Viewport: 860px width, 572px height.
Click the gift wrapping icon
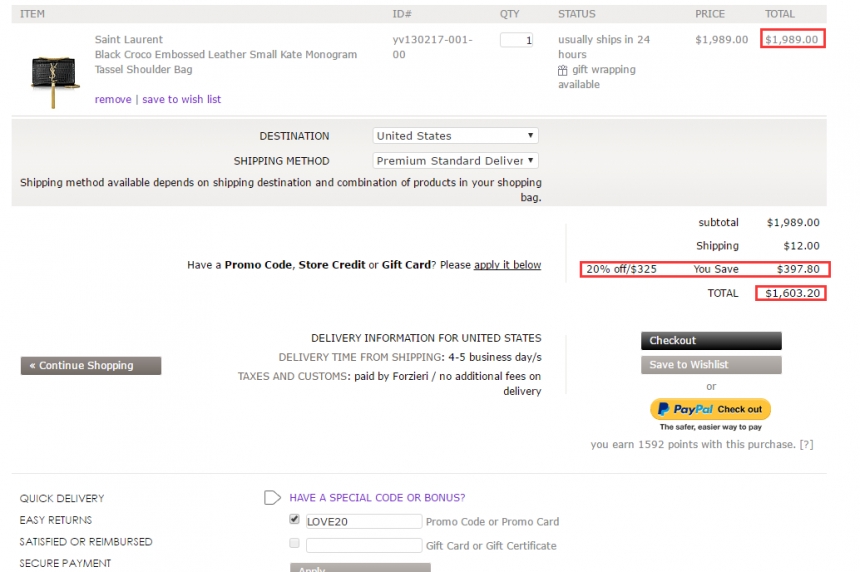click(x=563, y=70)
